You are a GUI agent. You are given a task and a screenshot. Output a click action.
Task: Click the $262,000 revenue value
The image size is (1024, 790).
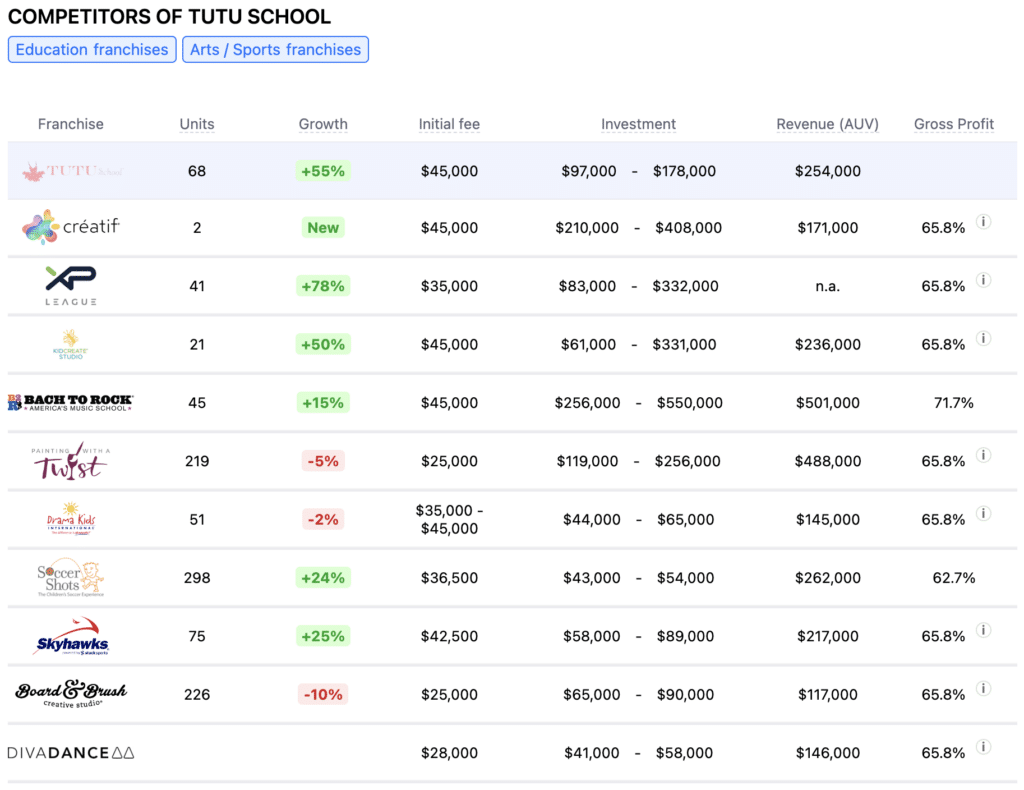827,578
